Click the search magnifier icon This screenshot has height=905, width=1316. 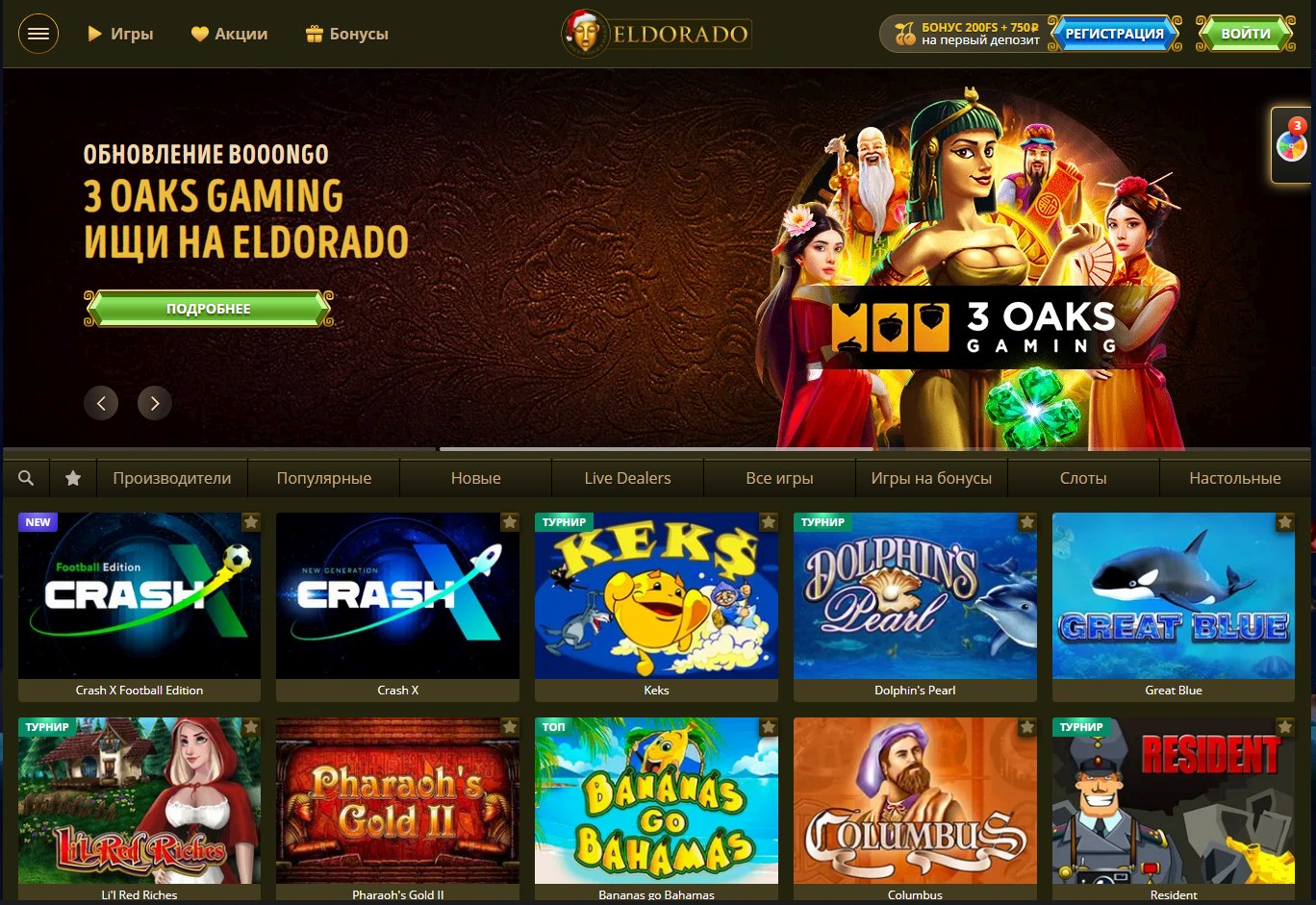pos(26,478)
